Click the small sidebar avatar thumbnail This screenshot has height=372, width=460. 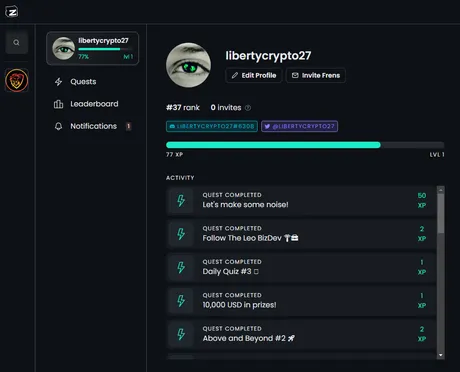(x=63, y=48)
